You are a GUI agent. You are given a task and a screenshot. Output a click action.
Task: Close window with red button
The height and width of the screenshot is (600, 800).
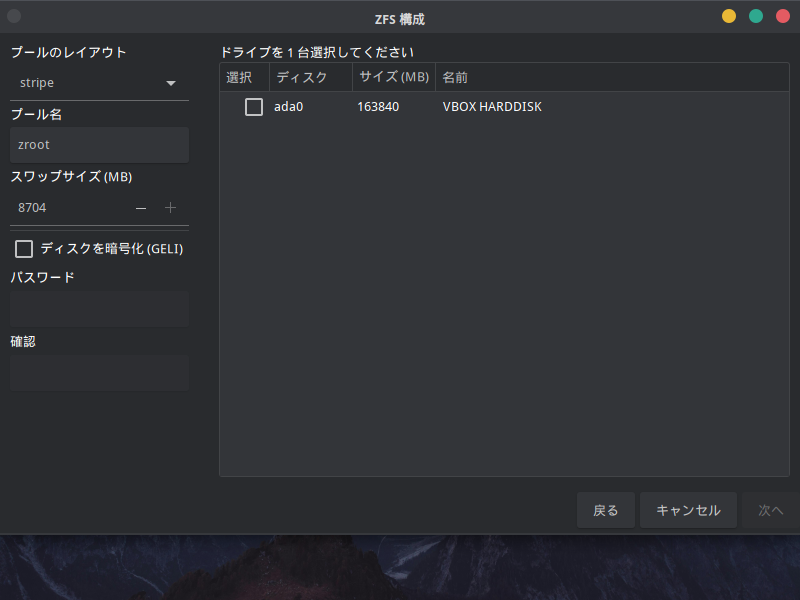(783, 16)
